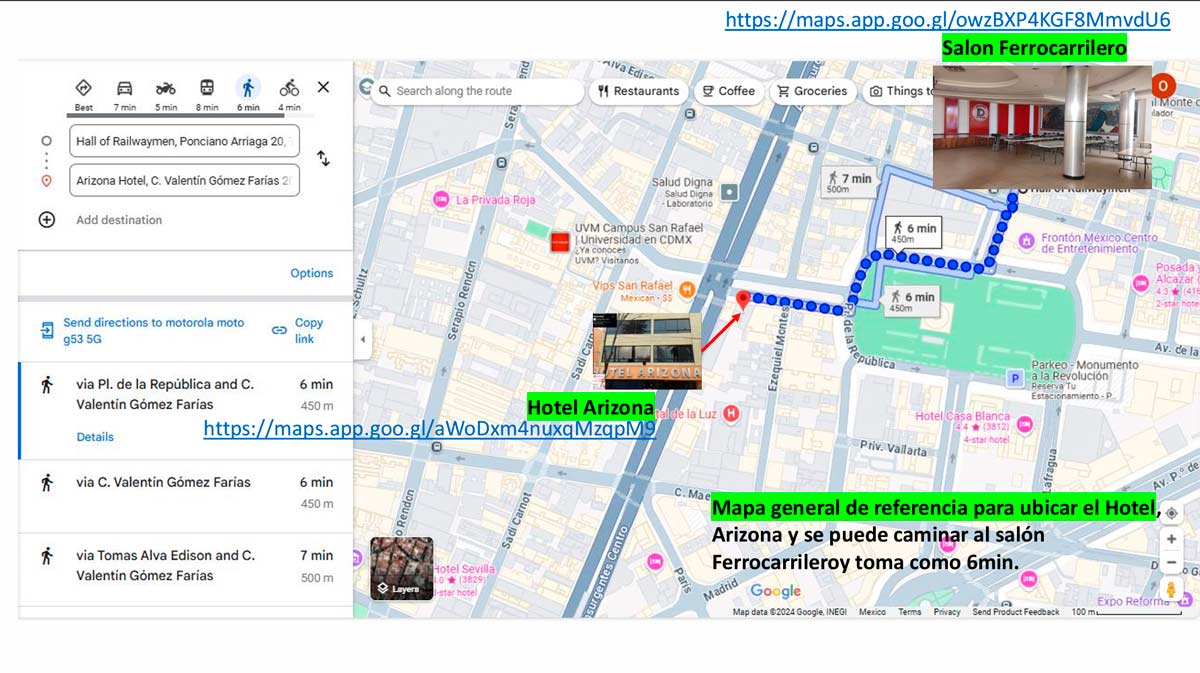Open route Options
This screenshot has height=673, width=1200.
tap(312, 273)
